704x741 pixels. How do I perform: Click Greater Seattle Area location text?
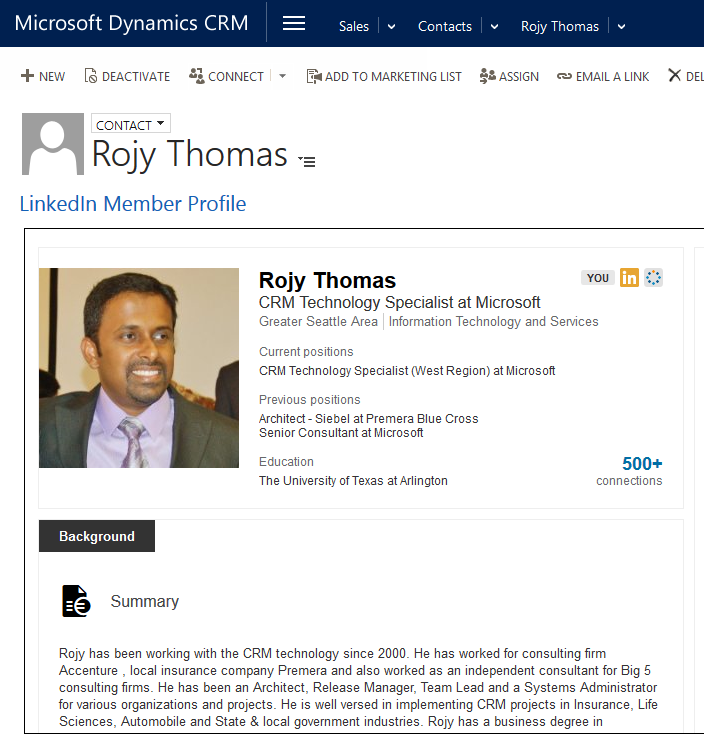(318, 321)
